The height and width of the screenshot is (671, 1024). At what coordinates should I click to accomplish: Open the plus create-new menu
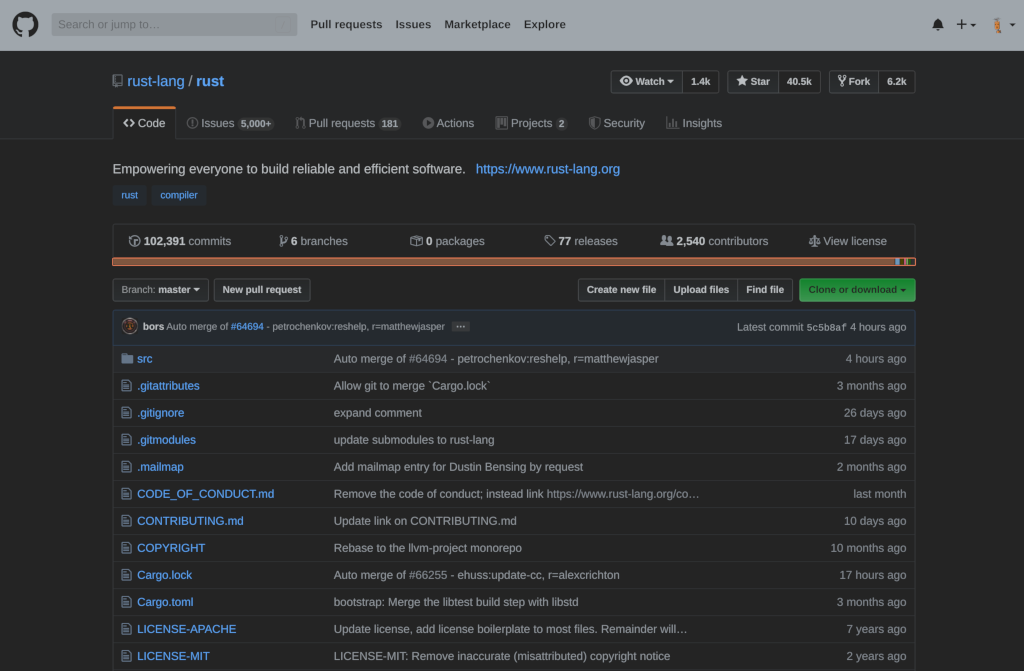pyautogui.click(x=966, y=25)
